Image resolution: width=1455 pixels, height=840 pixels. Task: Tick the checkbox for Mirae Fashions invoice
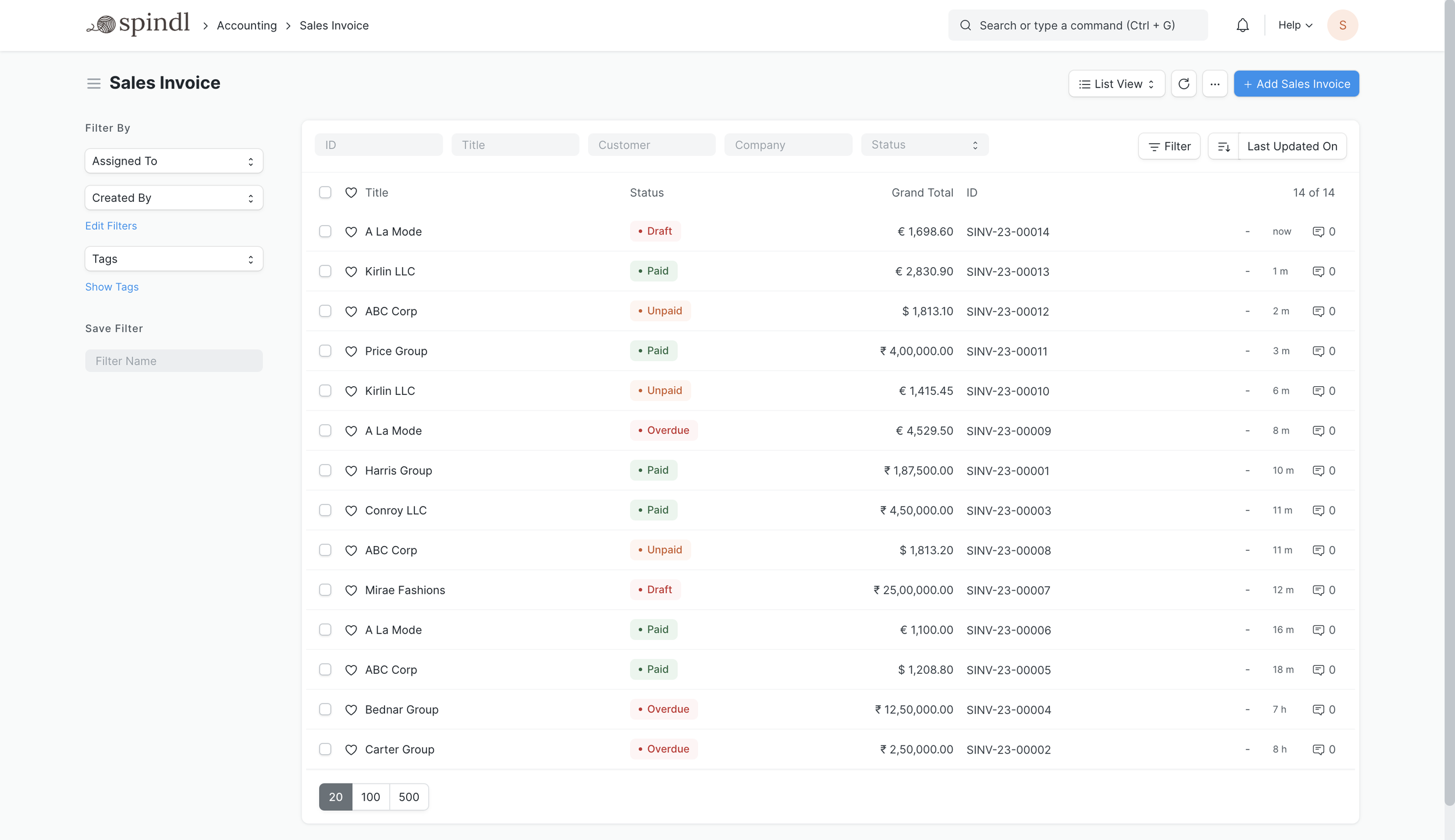coord(325,590)
